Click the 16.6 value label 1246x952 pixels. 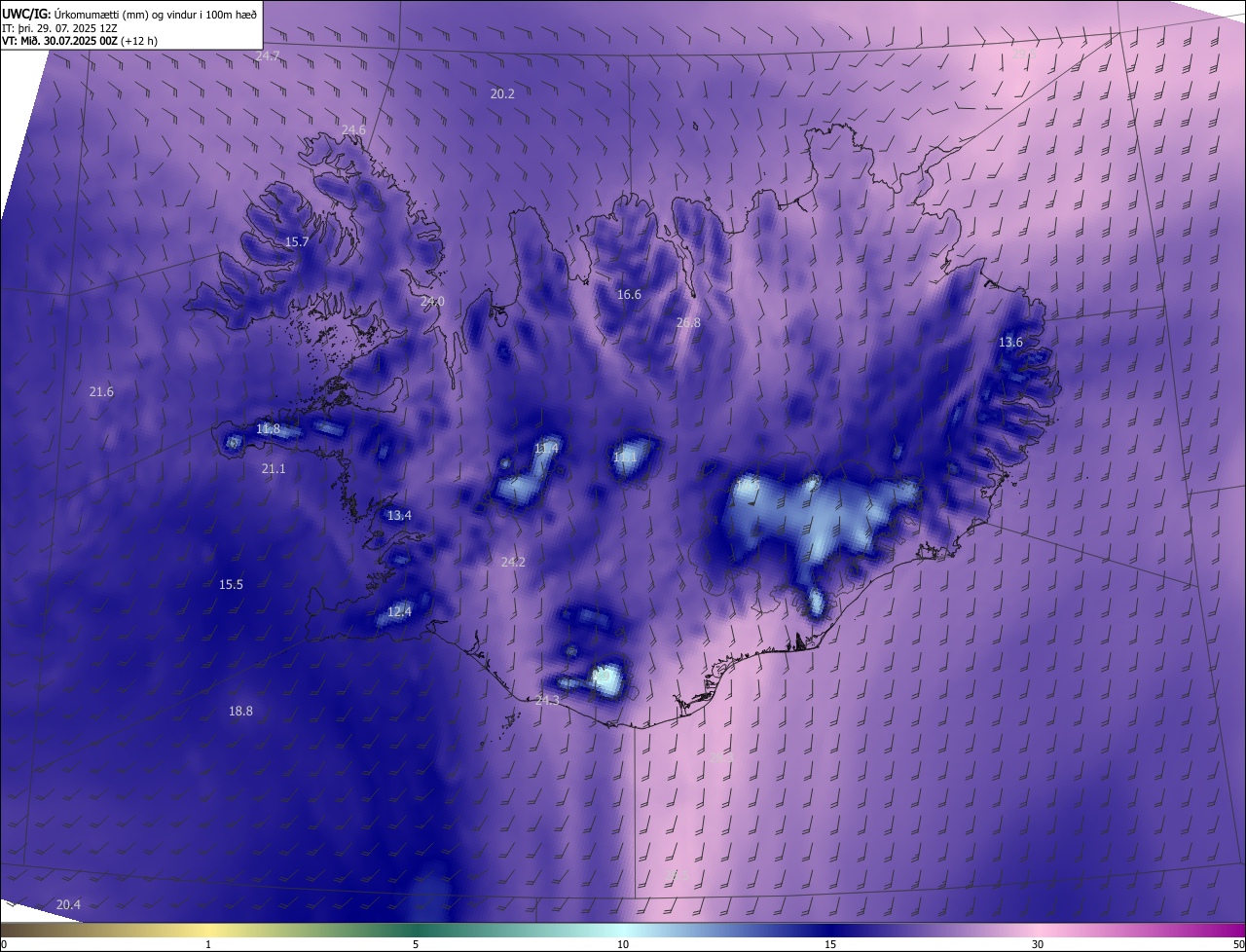pyautogui.click(x=629, y=295)
